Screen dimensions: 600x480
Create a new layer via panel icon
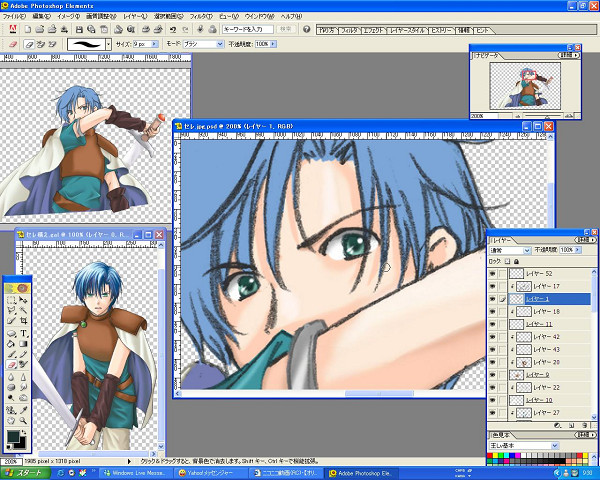(571, 425)
